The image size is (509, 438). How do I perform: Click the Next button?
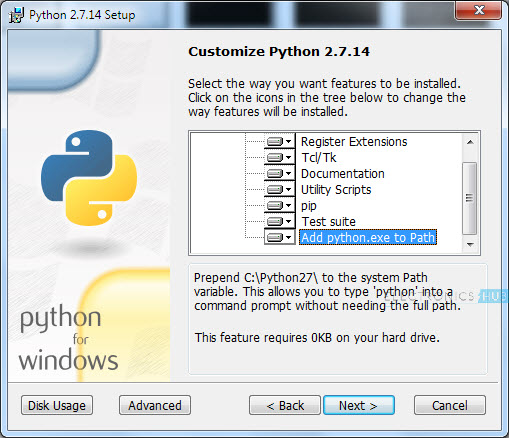[359, 405]
